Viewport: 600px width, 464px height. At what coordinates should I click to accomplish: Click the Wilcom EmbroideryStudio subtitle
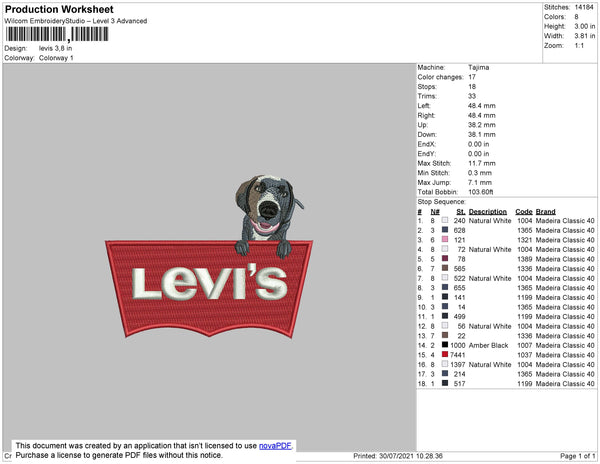(76, 21)
